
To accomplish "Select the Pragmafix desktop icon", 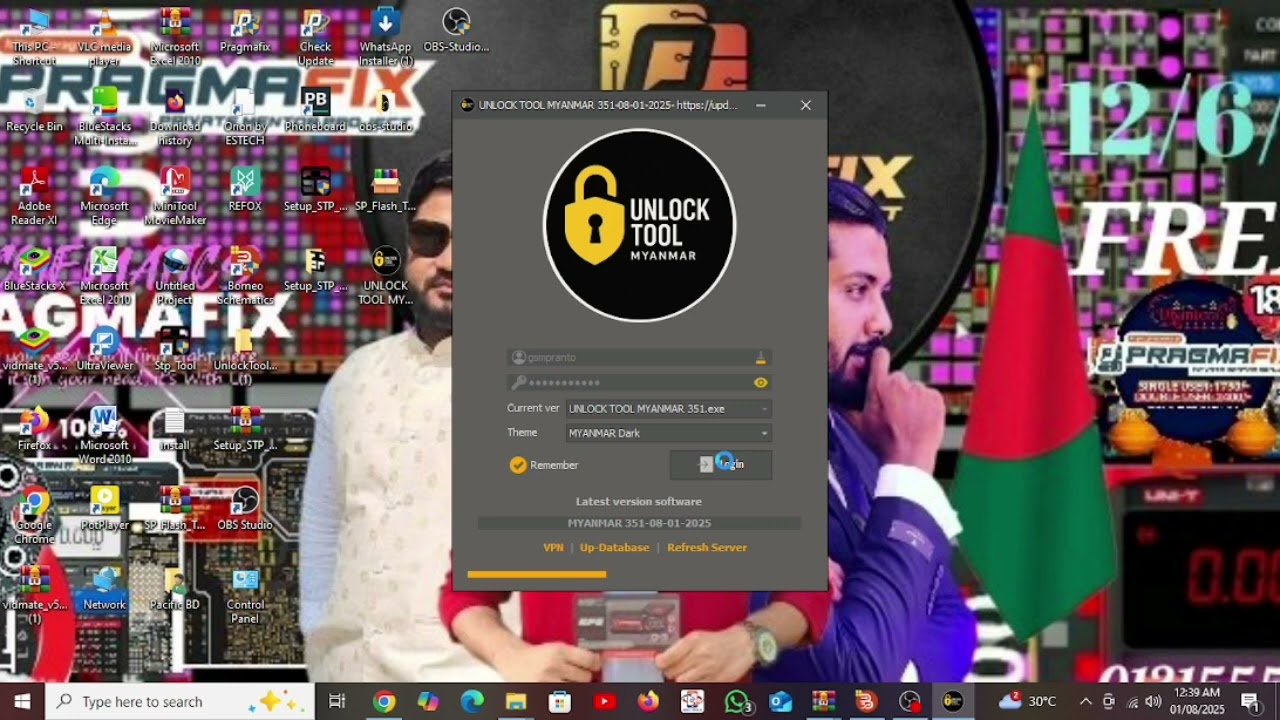I will pos(245,30).
